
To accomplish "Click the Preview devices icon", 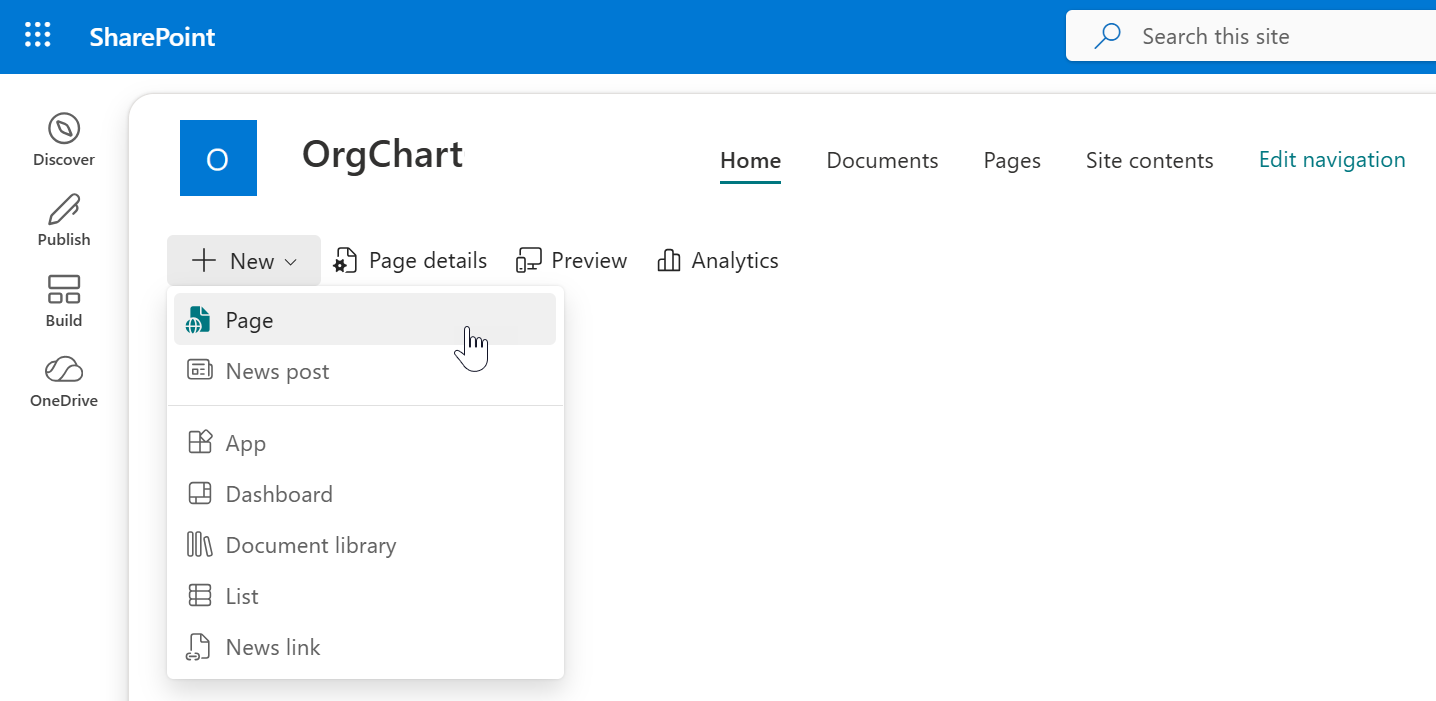I will point(528,261).
